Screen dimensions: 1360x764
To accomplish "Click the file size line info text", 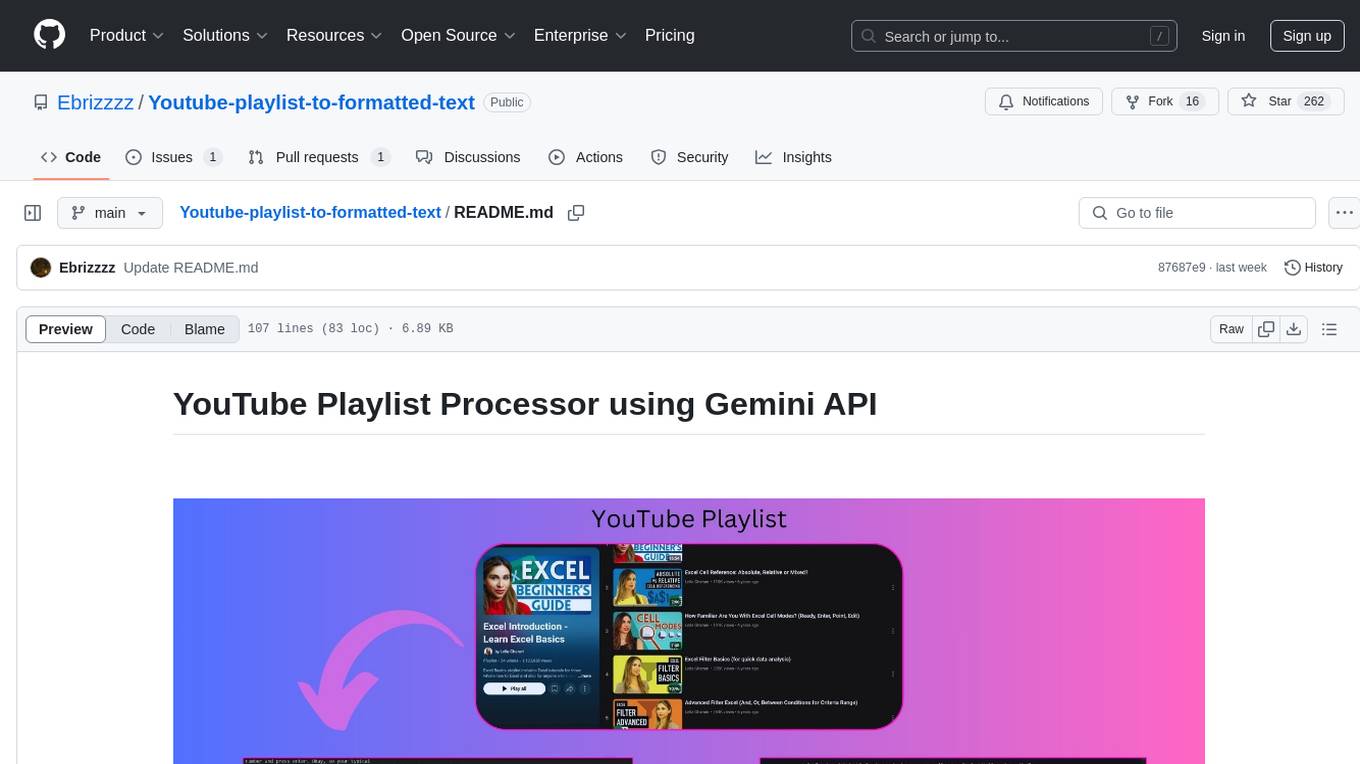I will [350, 329].
